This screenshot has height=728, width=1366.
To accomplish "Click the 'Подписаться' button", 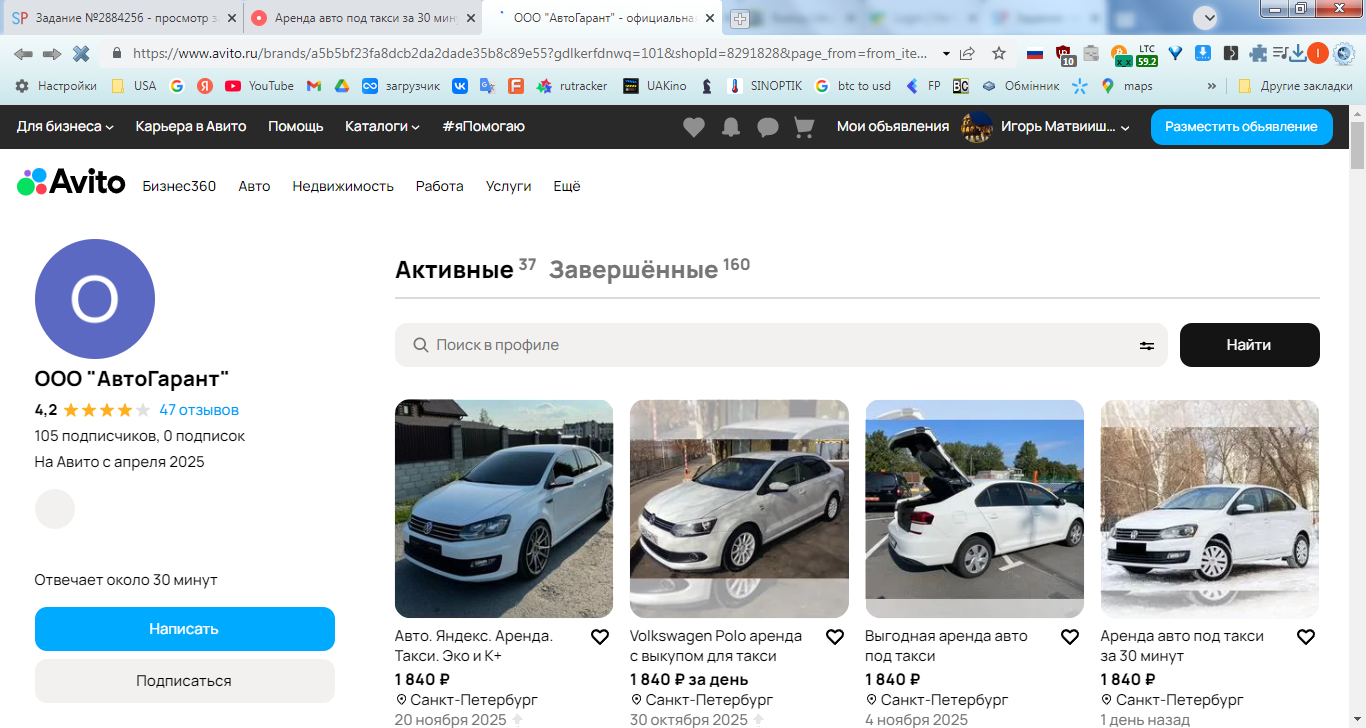I will pyautogui.click(x=185, y=681).
